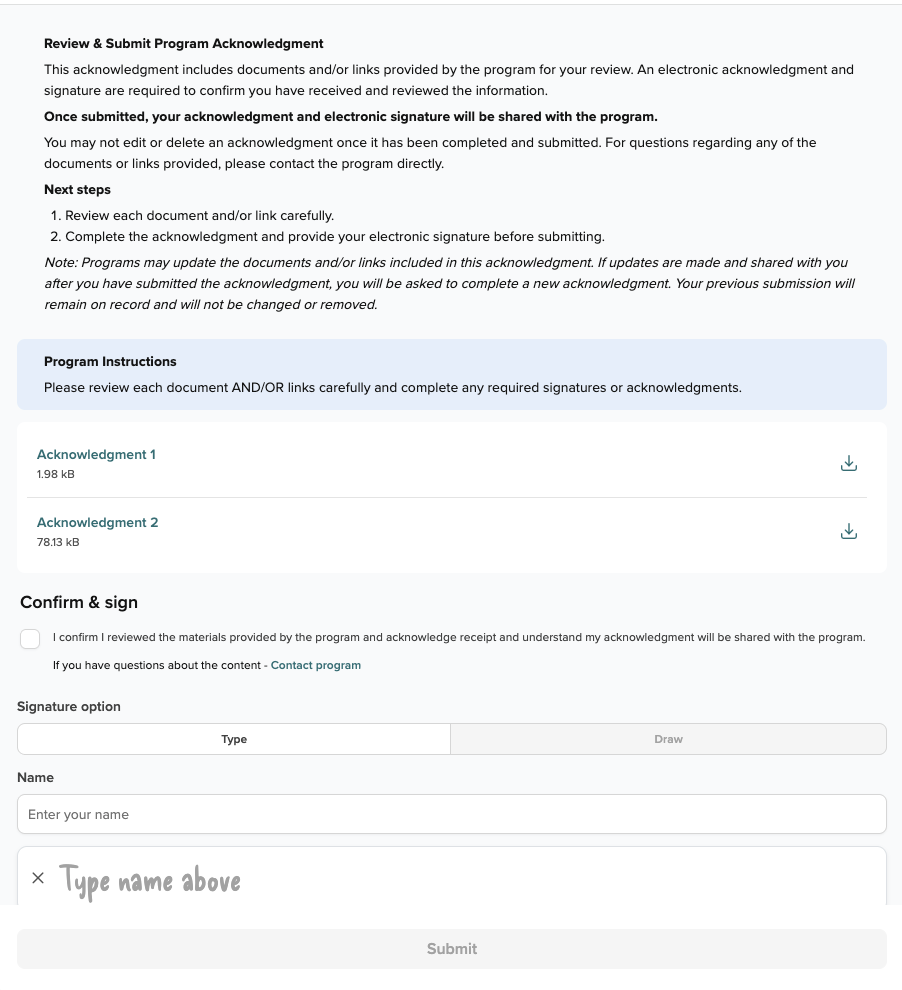Select the Confirm & sign heading
902x990 pixels.
click(79, 602)
